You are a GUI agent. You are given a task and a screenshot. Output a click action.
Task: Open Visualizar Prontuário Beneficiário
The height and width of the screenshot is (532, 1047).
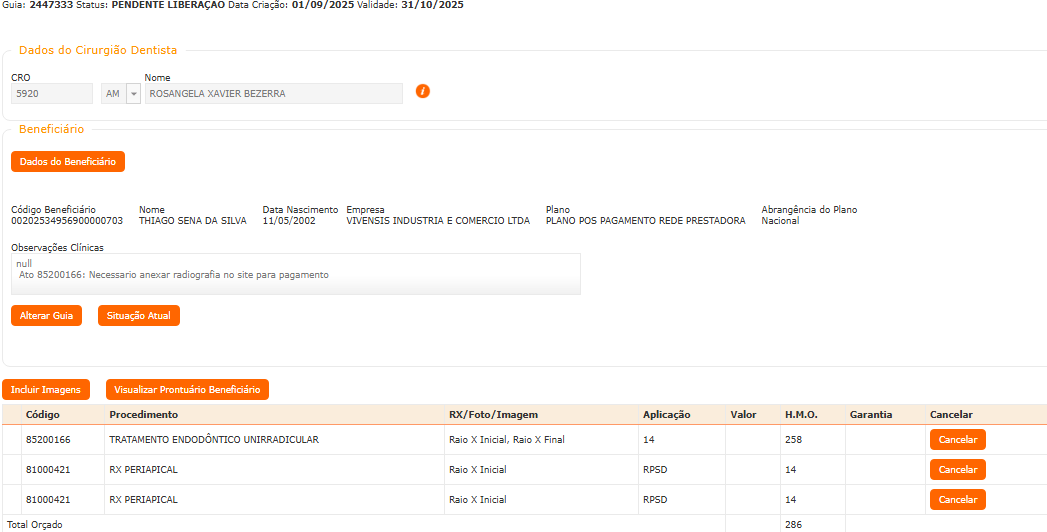click(x=187, y=390)
